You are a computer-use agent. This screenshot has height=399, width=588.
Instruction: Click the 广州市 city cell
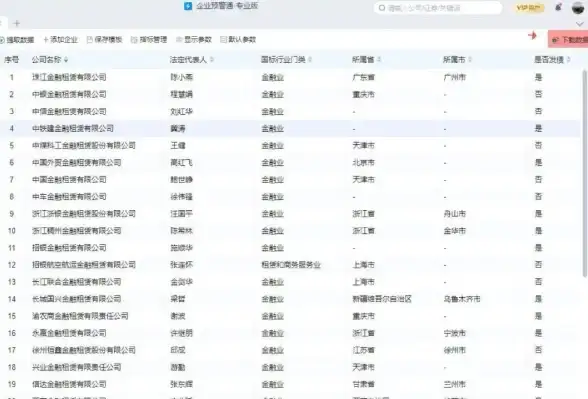[x=454, y=77]
